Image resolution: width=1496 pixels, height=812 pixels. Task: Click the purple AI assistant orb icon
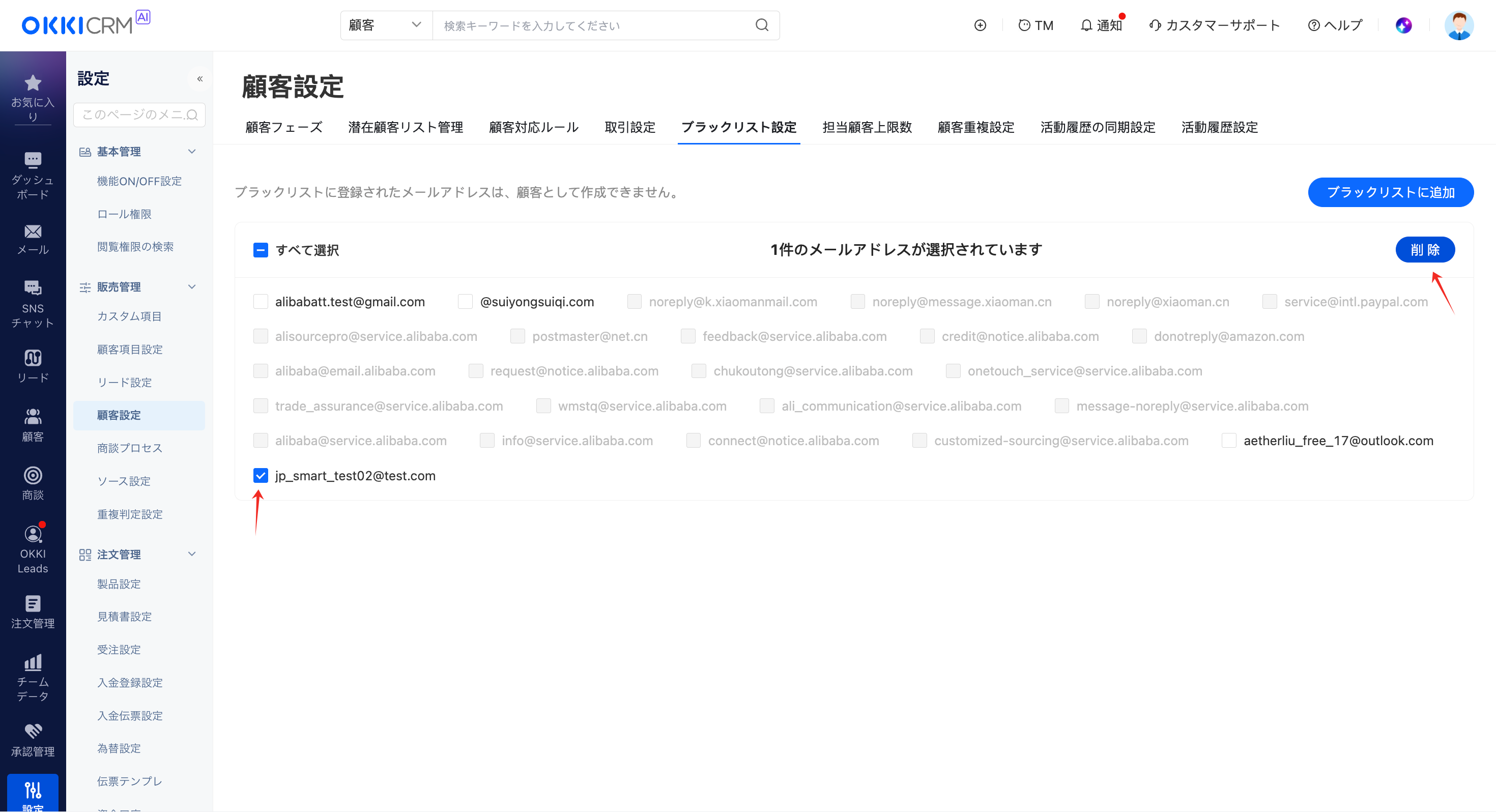[x=1404, y=25]
